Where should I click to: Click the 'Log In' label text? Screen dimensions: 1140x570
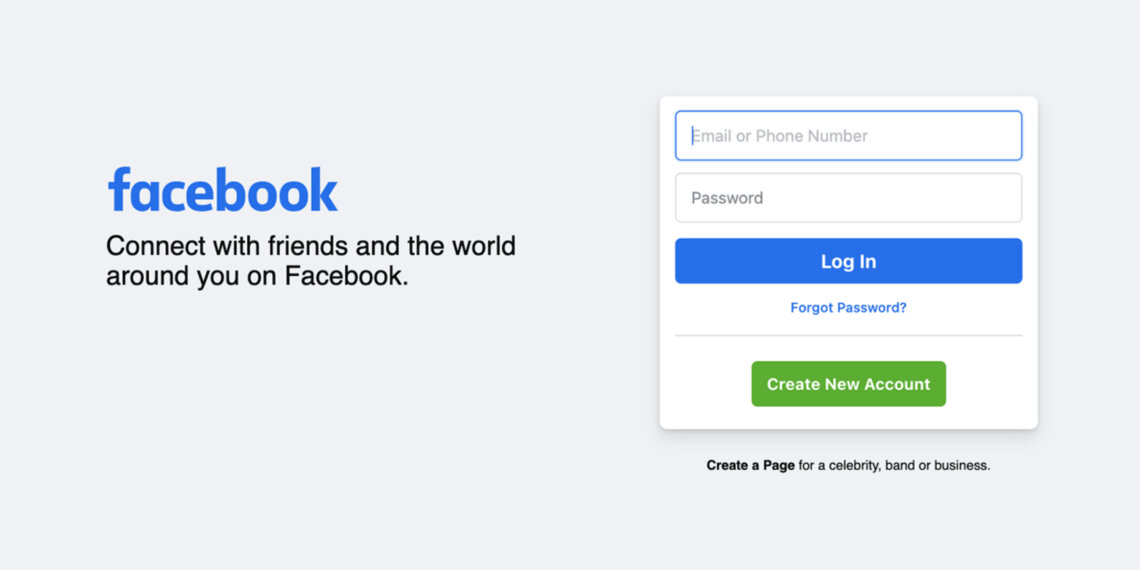[x=848, y=262]
